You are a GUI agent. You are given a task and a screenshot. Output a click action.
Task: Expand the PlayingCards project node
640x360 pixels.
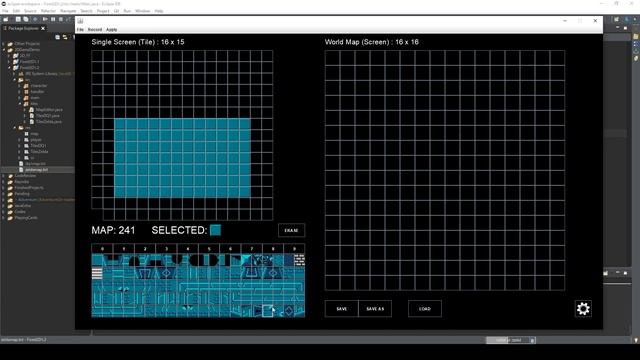[x=4, y=218]
